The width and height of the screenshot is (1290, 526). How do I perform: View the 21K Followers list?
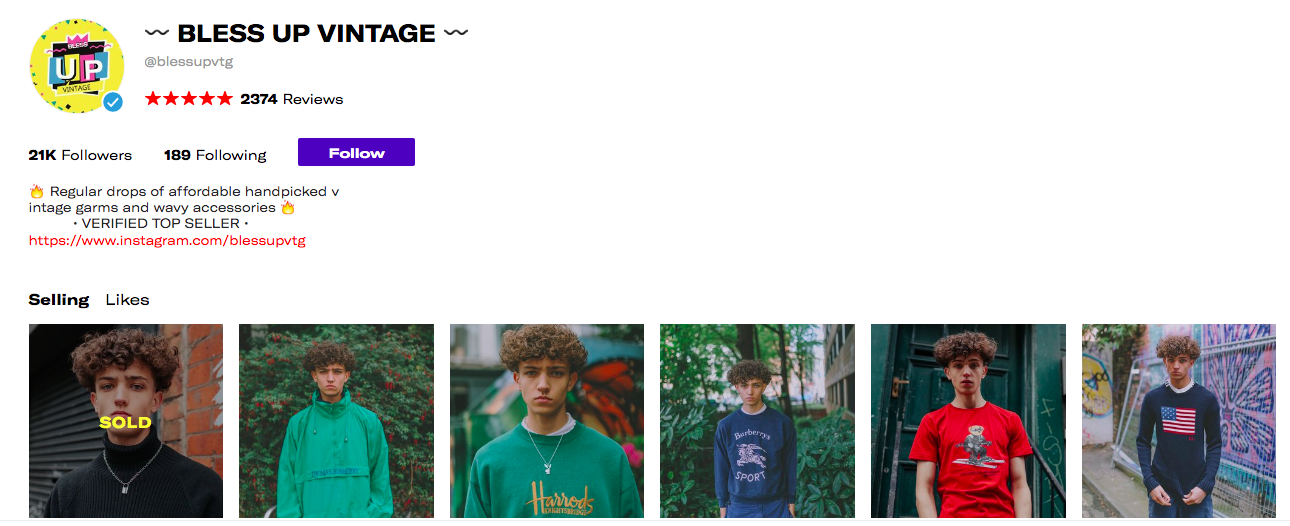(x=80, y=155)
